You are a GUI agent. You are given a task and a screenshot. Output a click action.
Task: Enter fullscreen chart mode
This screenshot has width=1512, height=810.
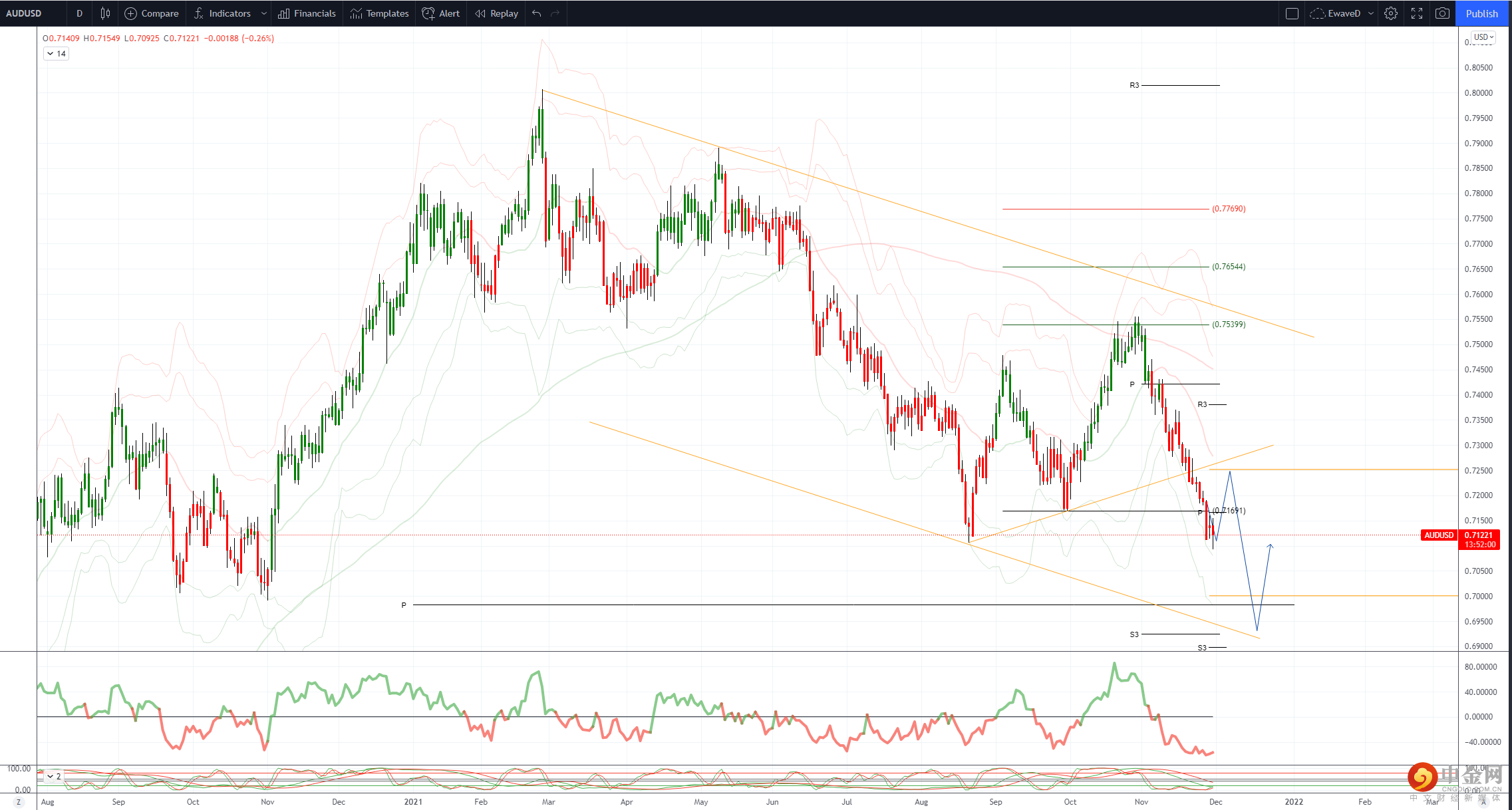pyautogui.click(x=1417, y=13)
